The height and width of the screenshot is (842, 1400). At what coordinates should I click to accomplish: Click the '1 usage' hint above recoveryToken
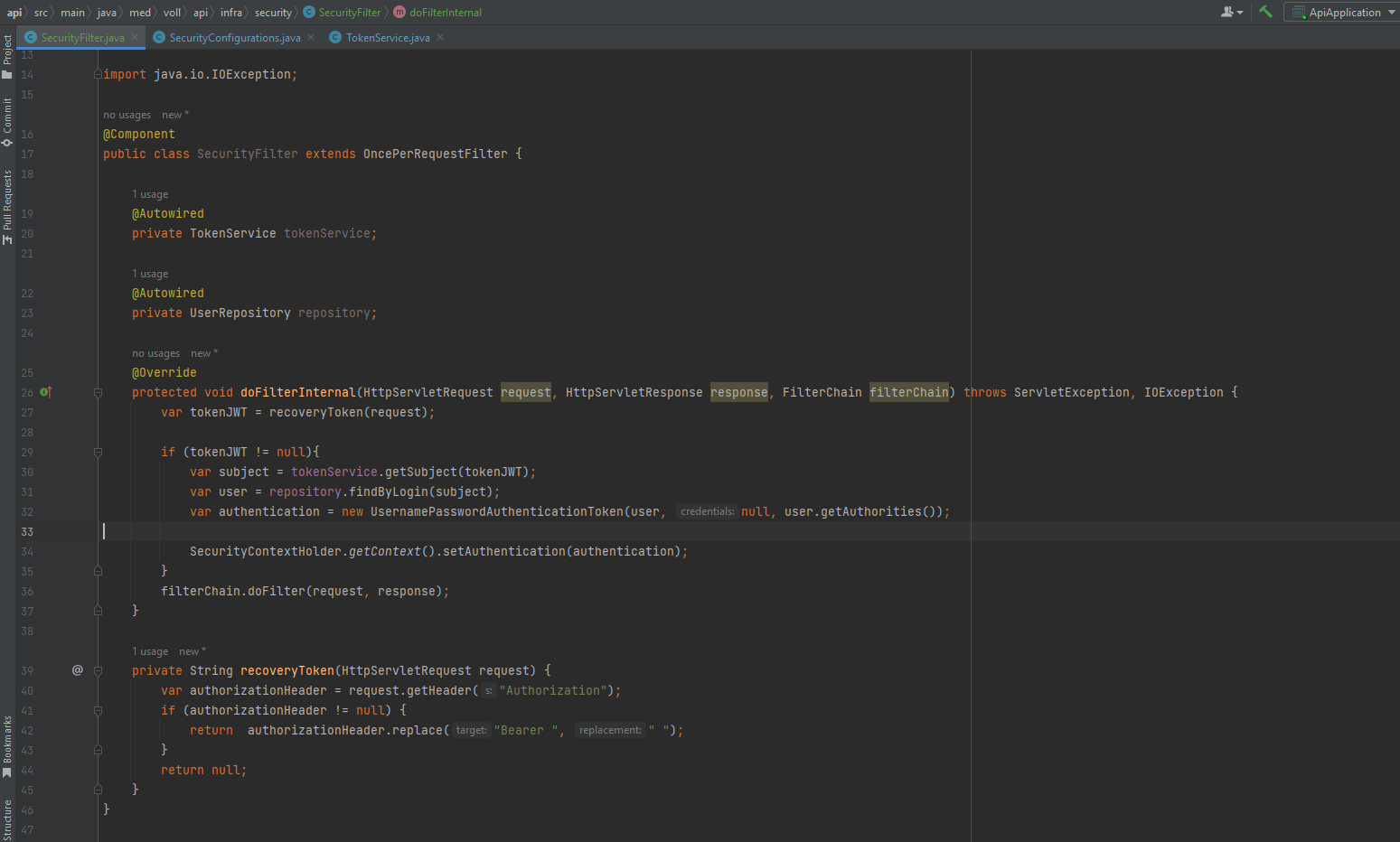coord(150,651)
